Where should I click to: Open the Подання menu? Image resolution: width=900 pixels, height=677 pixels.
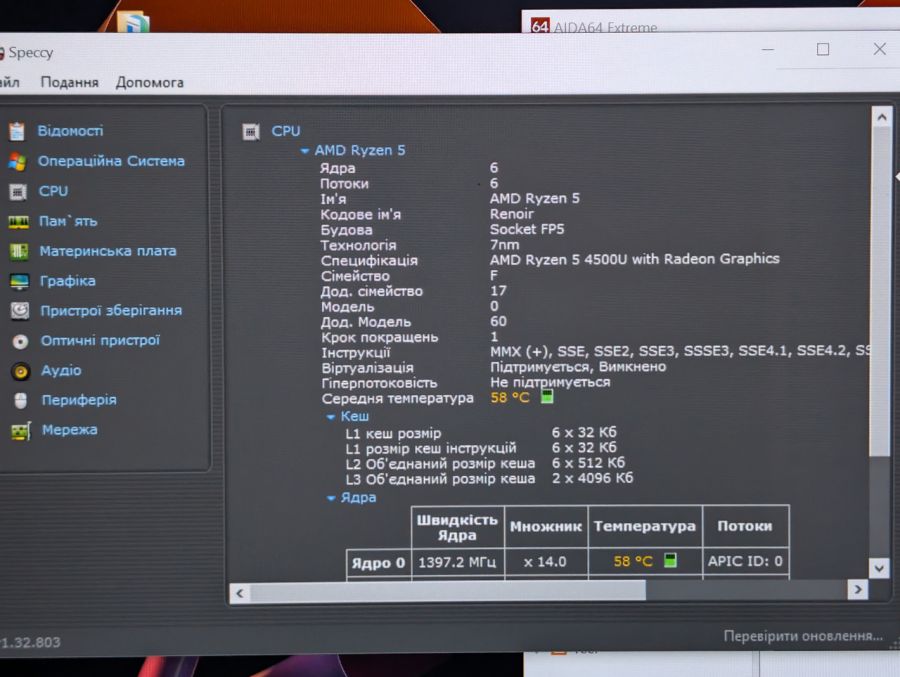[69, 83]
